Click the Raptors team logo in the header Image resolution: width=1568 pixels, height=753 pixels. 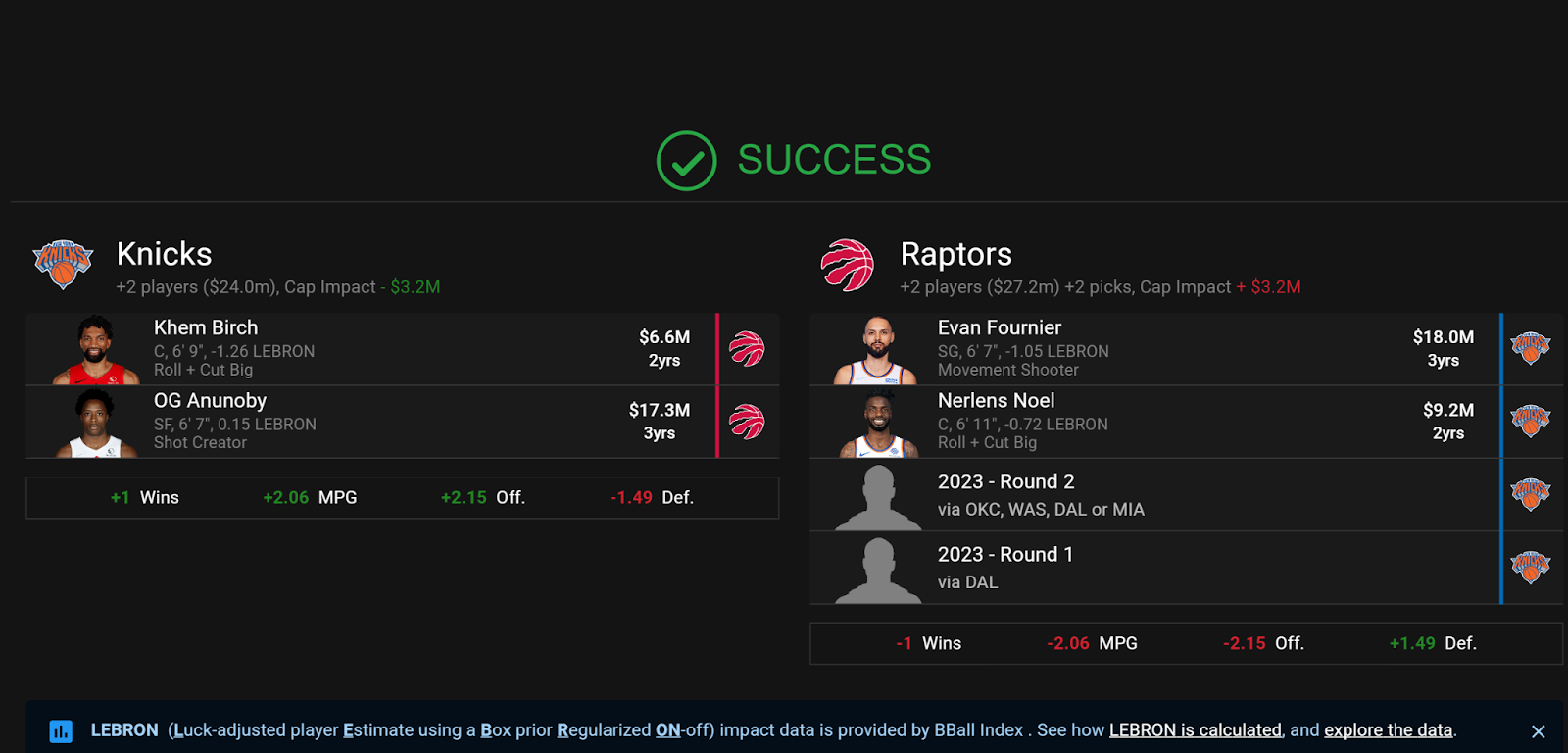click(848, 265)
